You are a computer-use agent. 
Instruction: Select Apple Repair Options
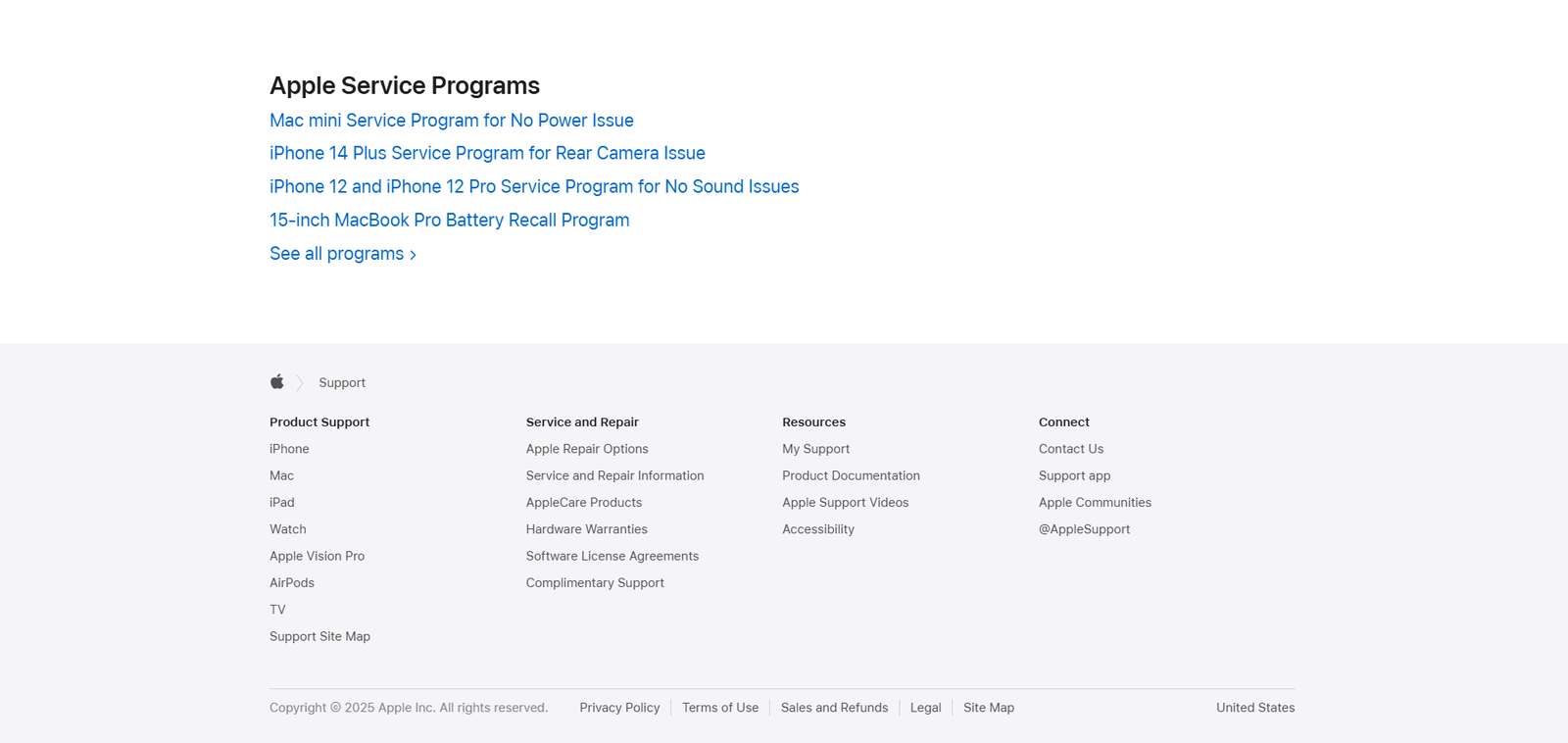point(587,449)
